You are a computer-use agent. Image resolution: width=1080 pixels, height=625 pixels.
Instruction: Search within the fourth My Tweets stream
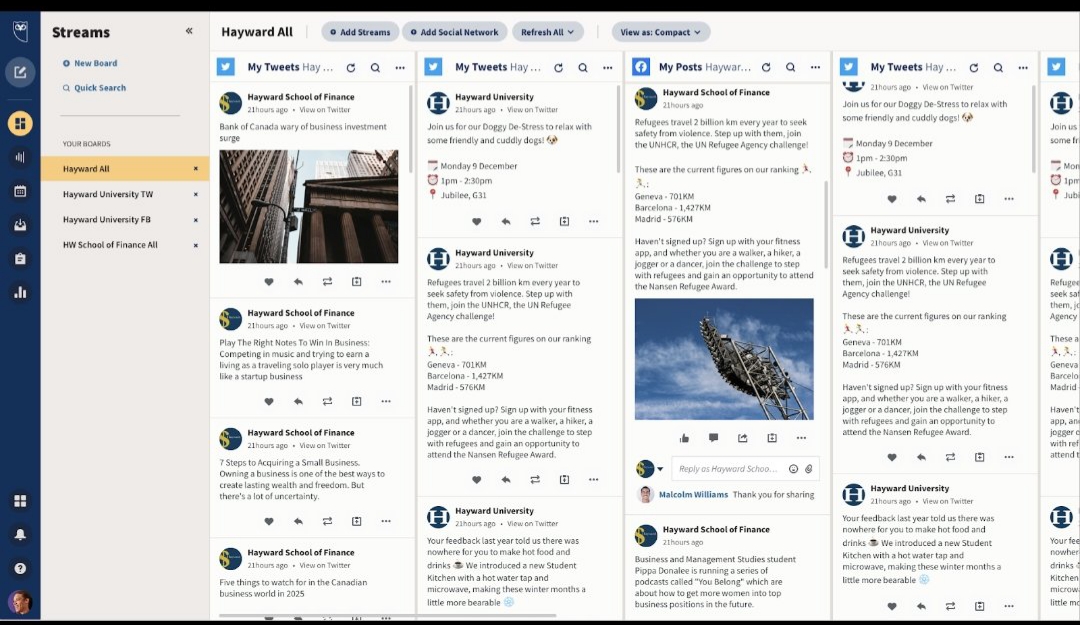pos(998,68)
